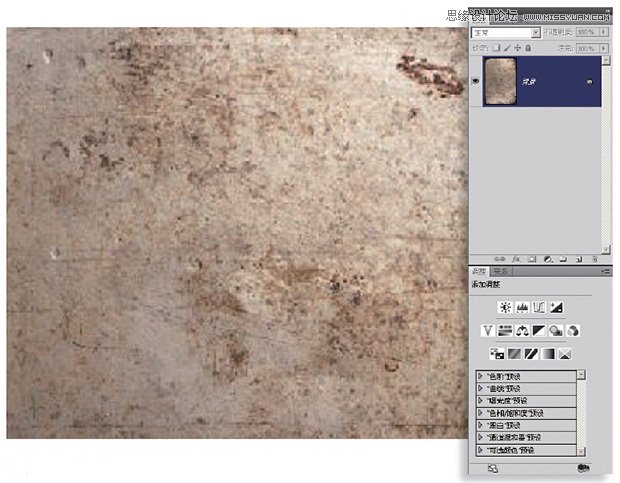Add a Gradient Map adjustment
Viewport: 620px width, 483px height.
pyautogui.click(x=548, y=354)
